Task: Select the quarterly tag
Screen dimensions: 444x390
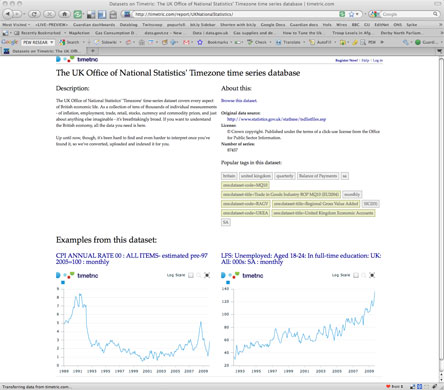Action: pos(285,176)
